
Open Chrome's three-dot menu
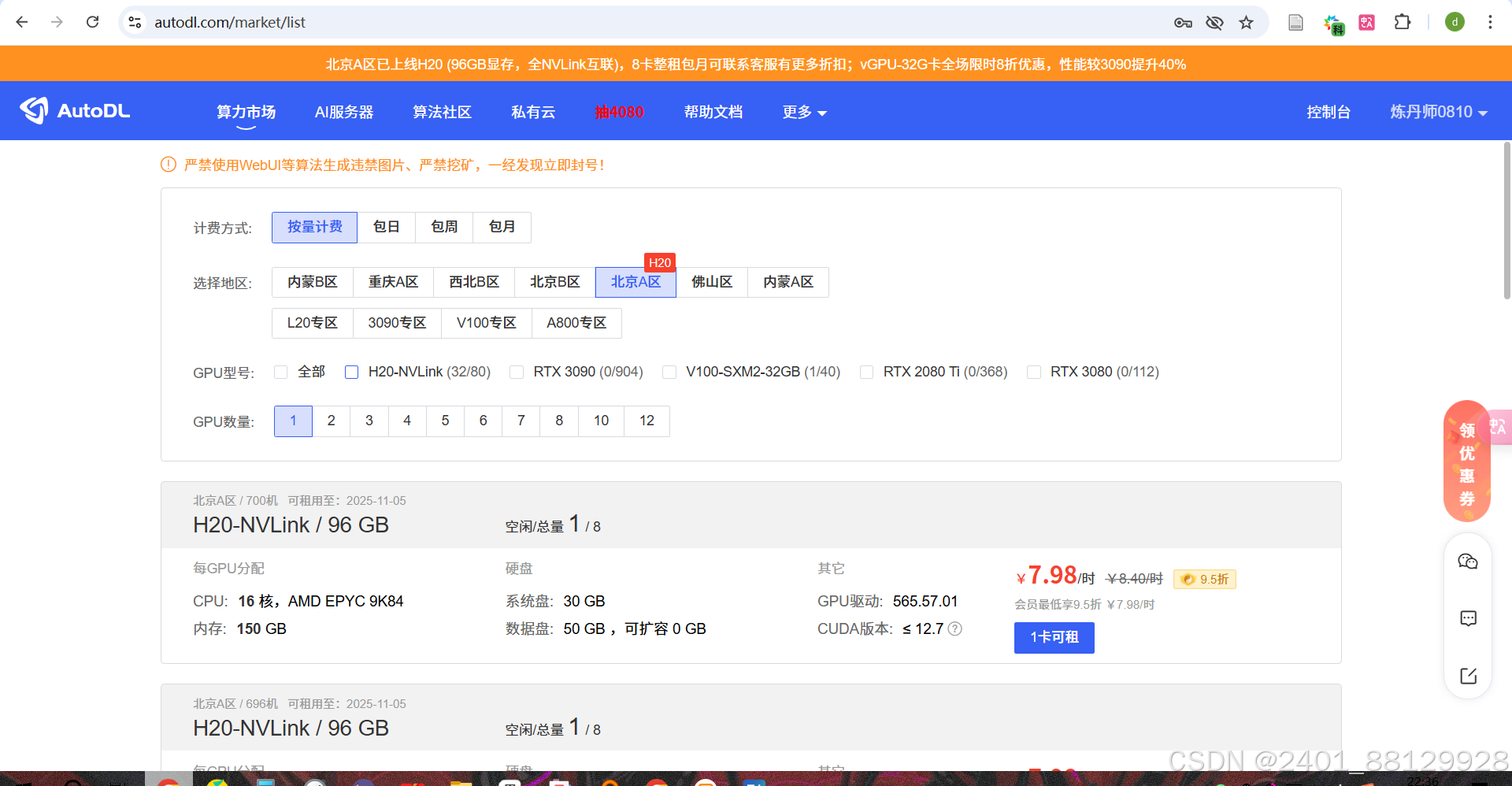point(1490,22)
